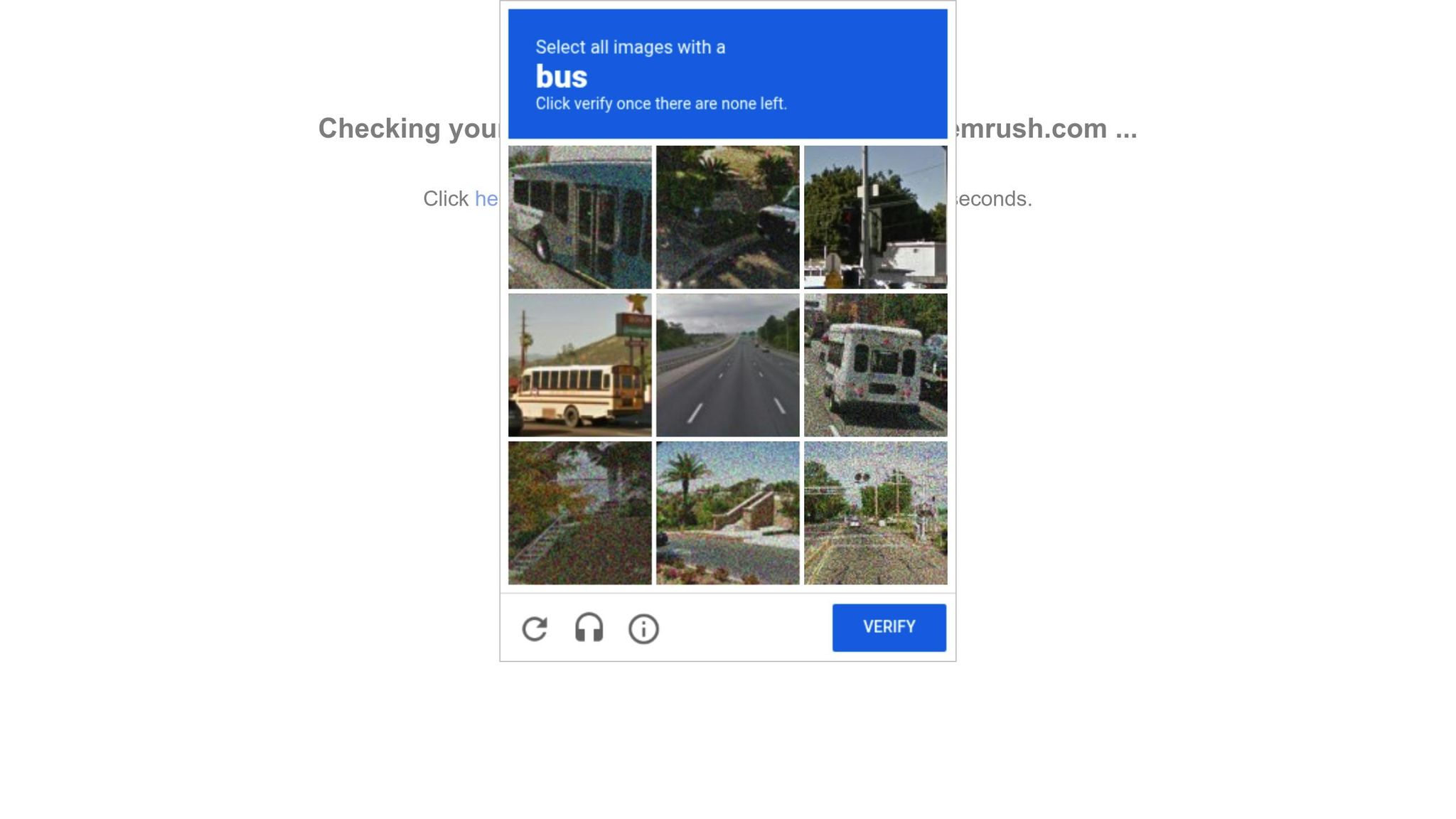Click "Click verify once there are none left" text

coord(661,104)
